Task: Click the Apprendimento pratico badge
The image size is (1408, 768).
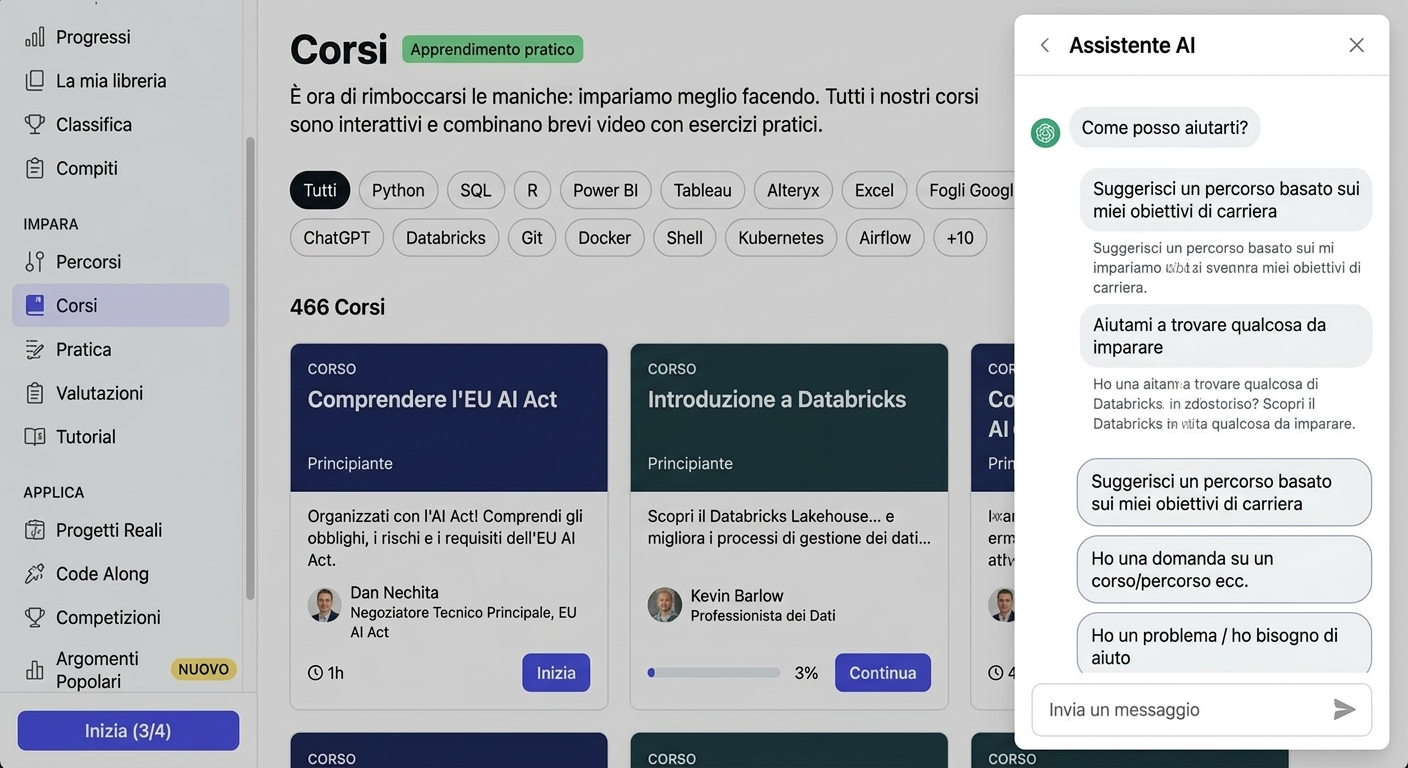Action: coord(492,49)
